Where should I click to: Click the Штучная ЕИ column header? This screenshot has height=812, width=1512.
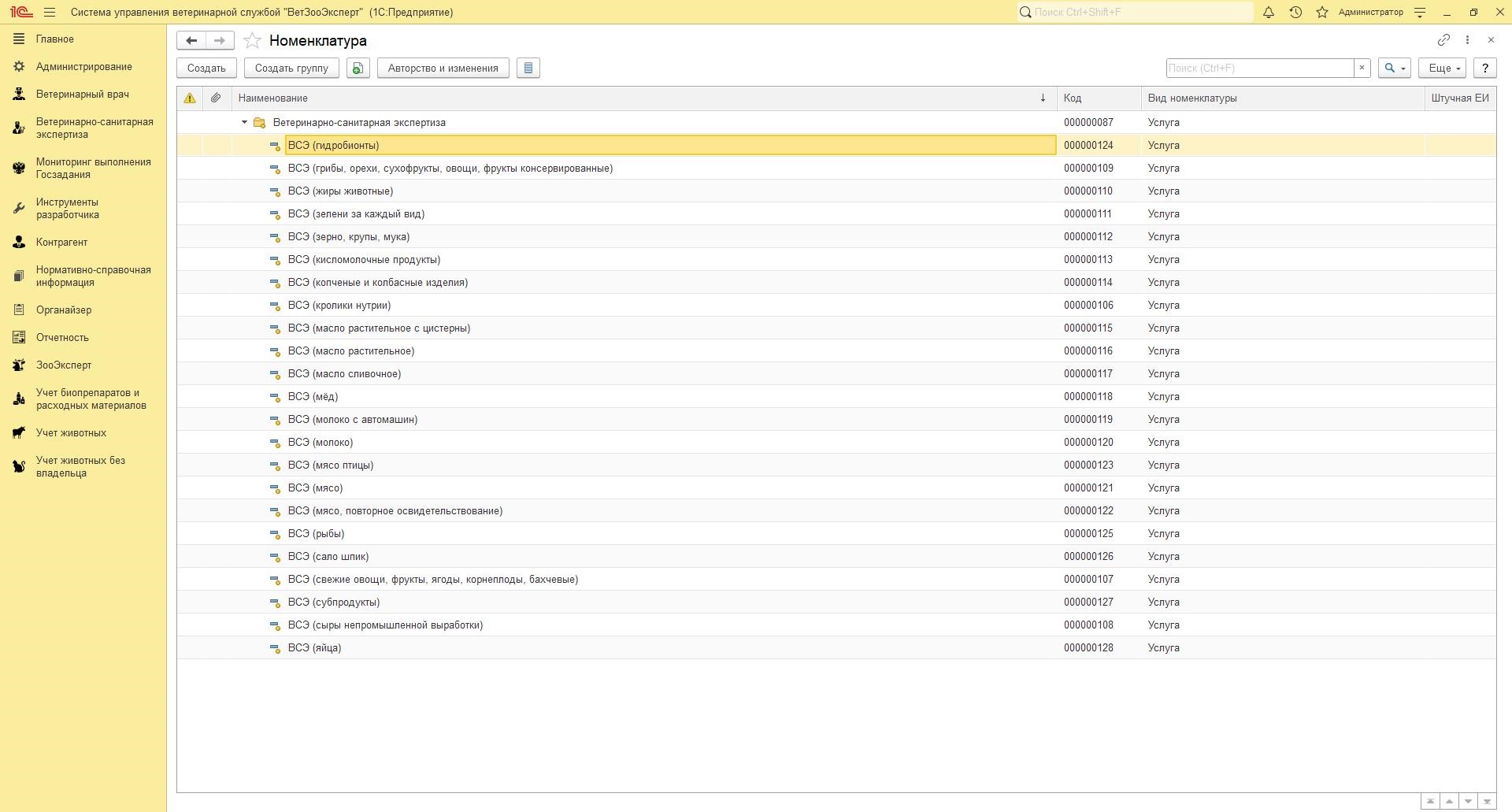[x=1460, y=98]
